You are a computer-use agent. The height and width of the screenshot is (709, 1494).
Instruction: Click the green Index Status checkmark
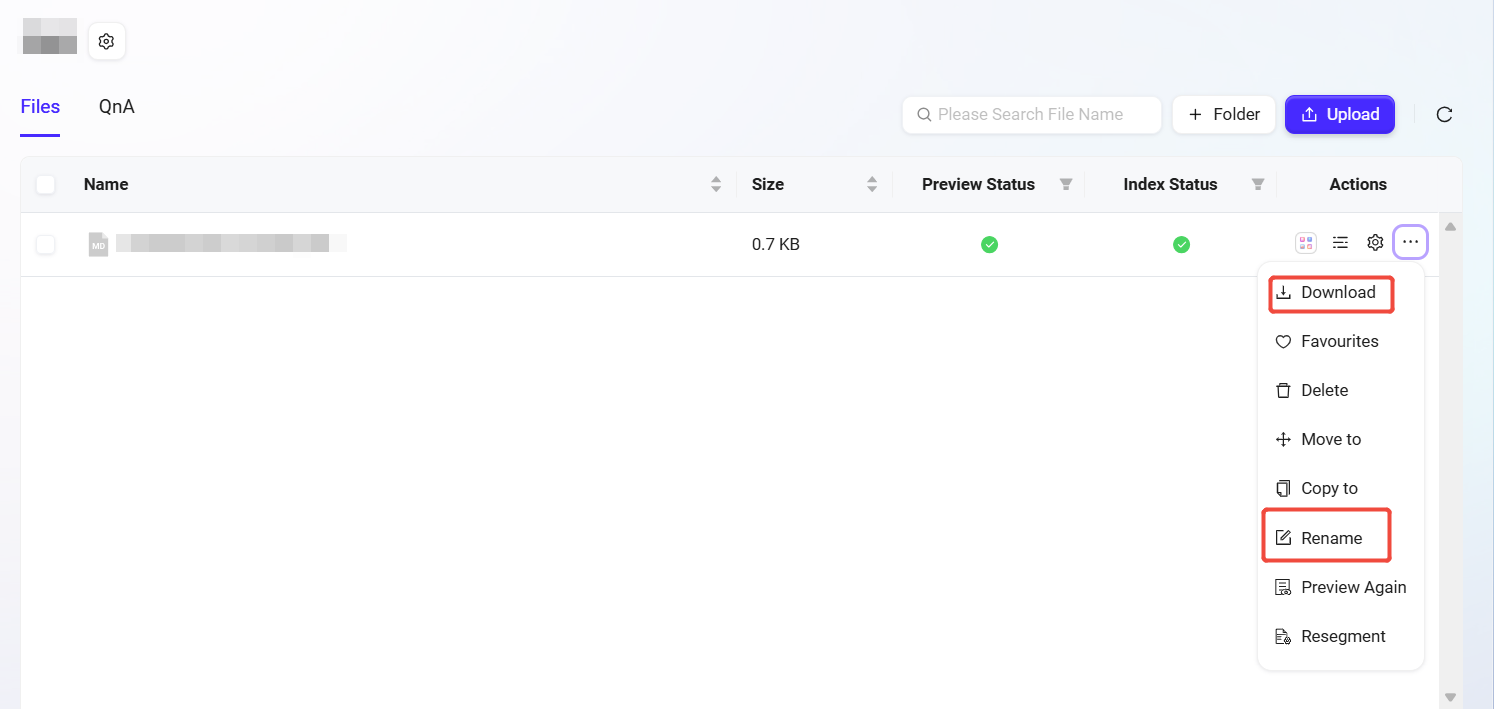(x=1181, y=244)
